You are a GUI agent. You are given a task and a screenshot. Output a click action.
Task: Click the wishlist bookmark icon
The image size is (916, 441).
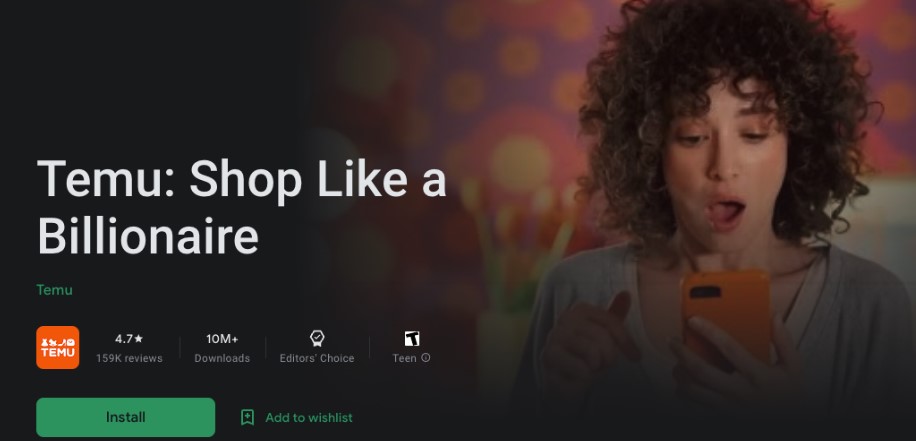pos(248,417)
